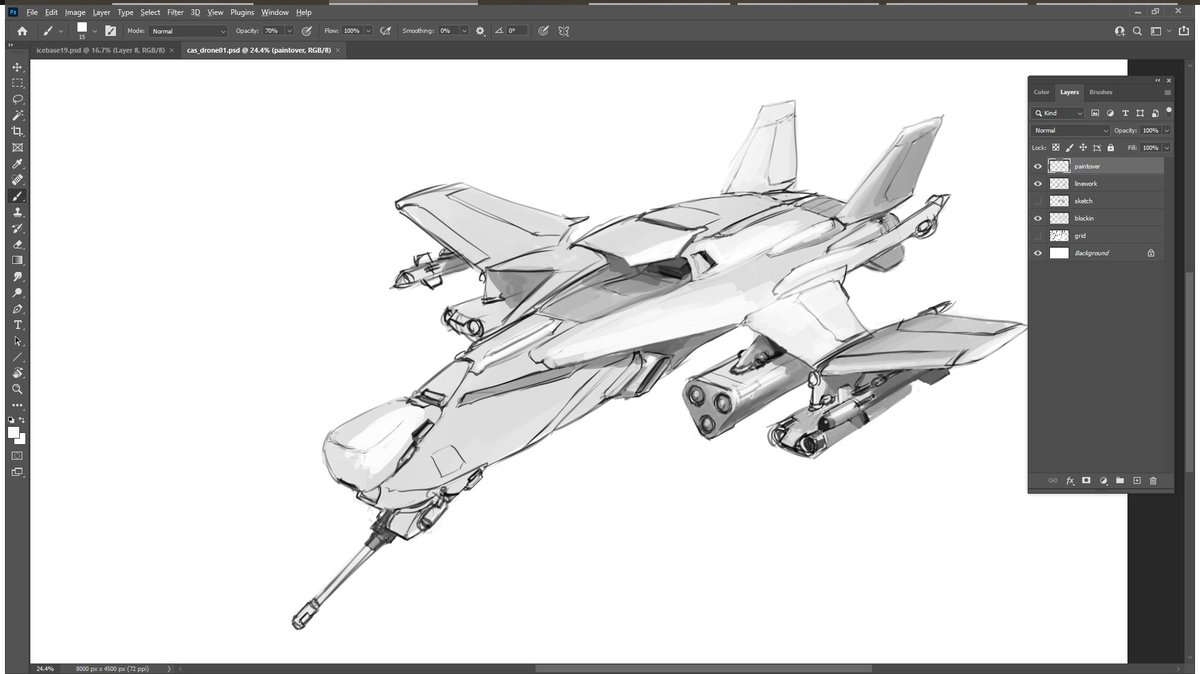Image resolution: width=1200 pixels, height=674 pixels.
Task: Open the Image menu
Action: [x=75, y=12]
